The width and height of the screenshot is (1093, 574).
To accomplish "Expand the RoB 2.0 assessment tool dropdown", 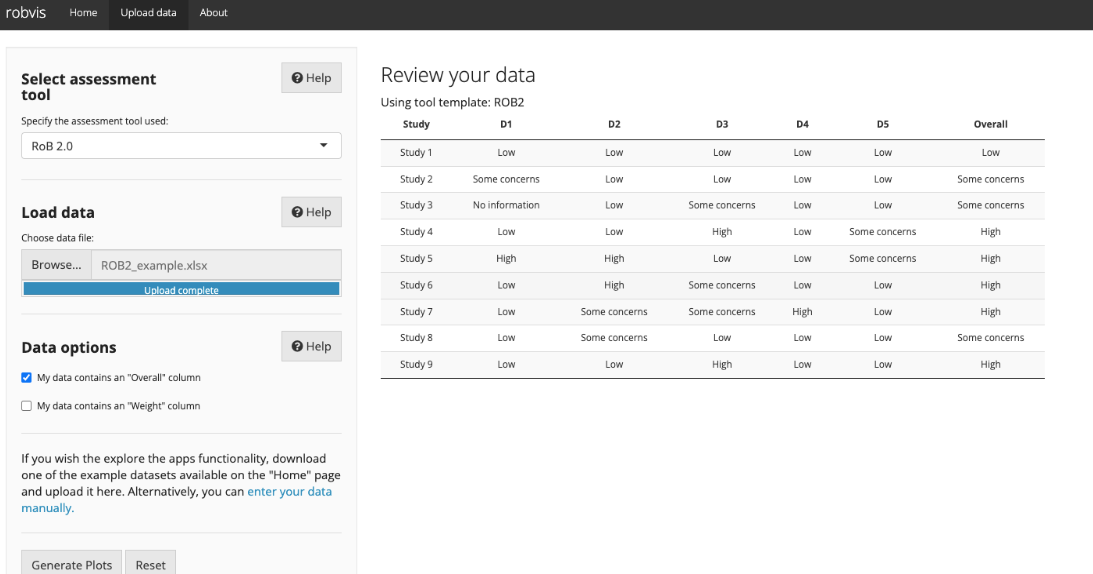I will point(181,146).
